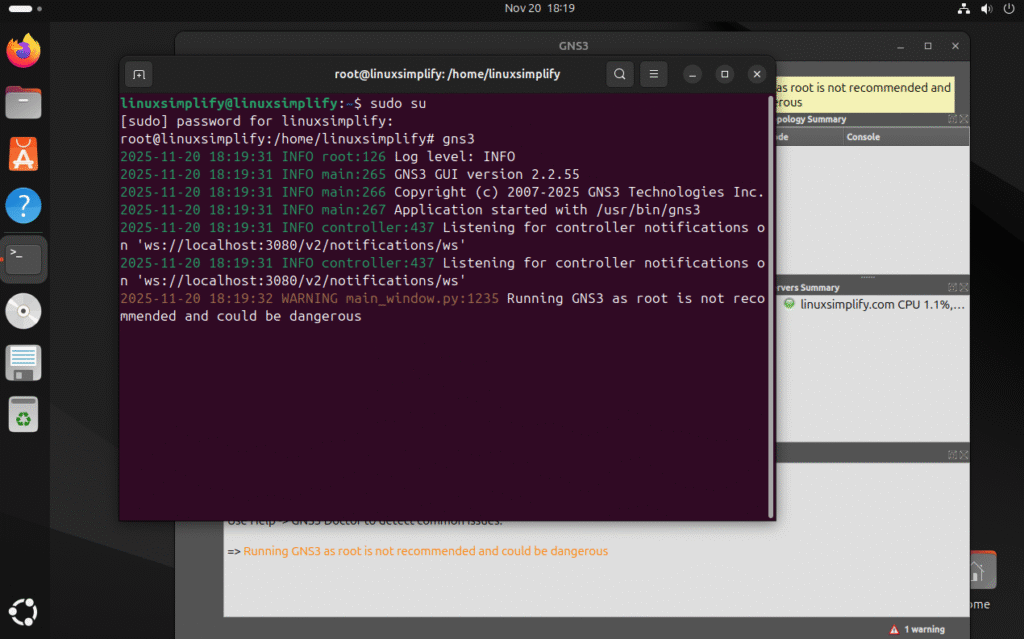Open a new terminal tab
Screen dimensions: 1024x639
click(x=138, y=74)
